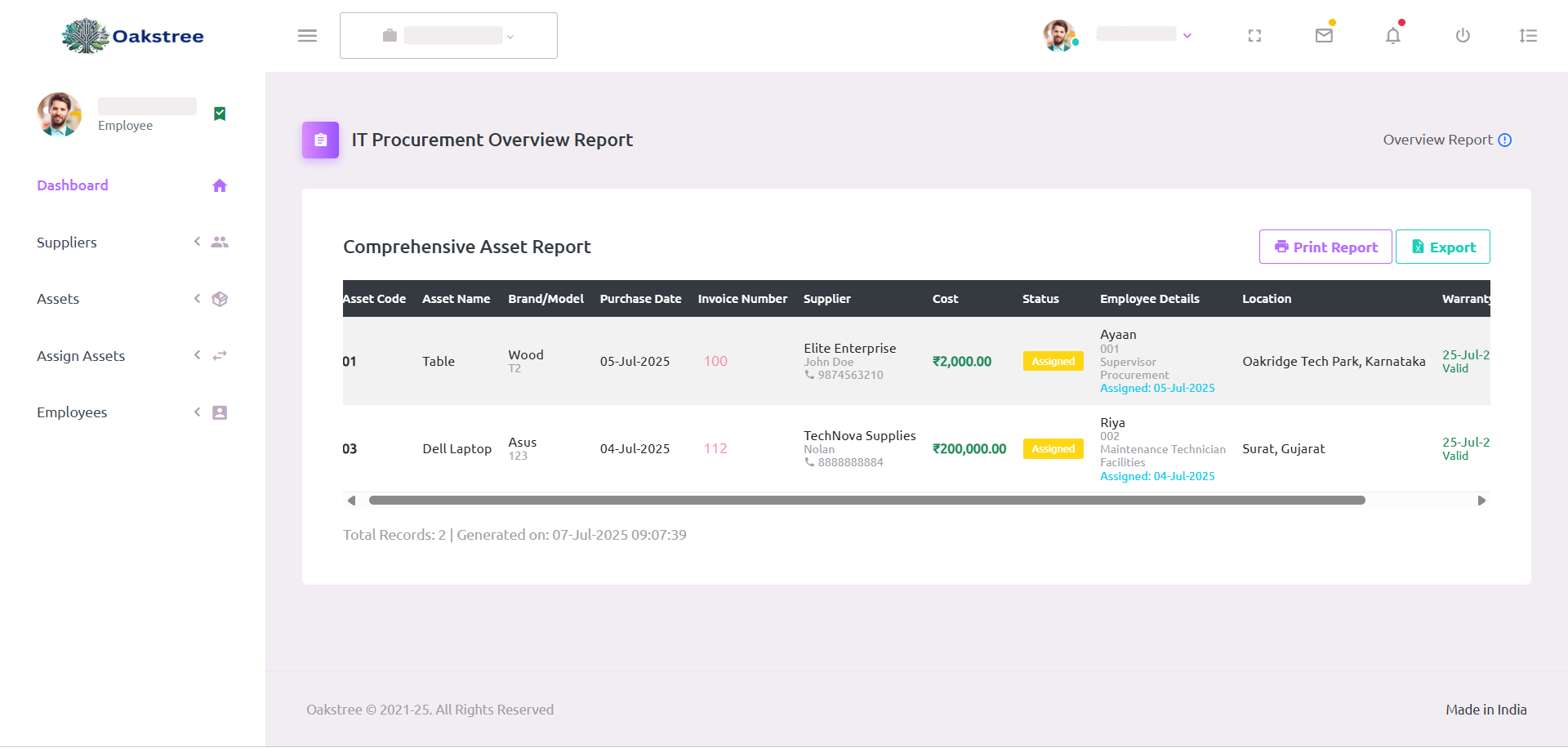Click the Assets cube icon
Viewport: 1568px width, 748px height.
coord(219,299)
